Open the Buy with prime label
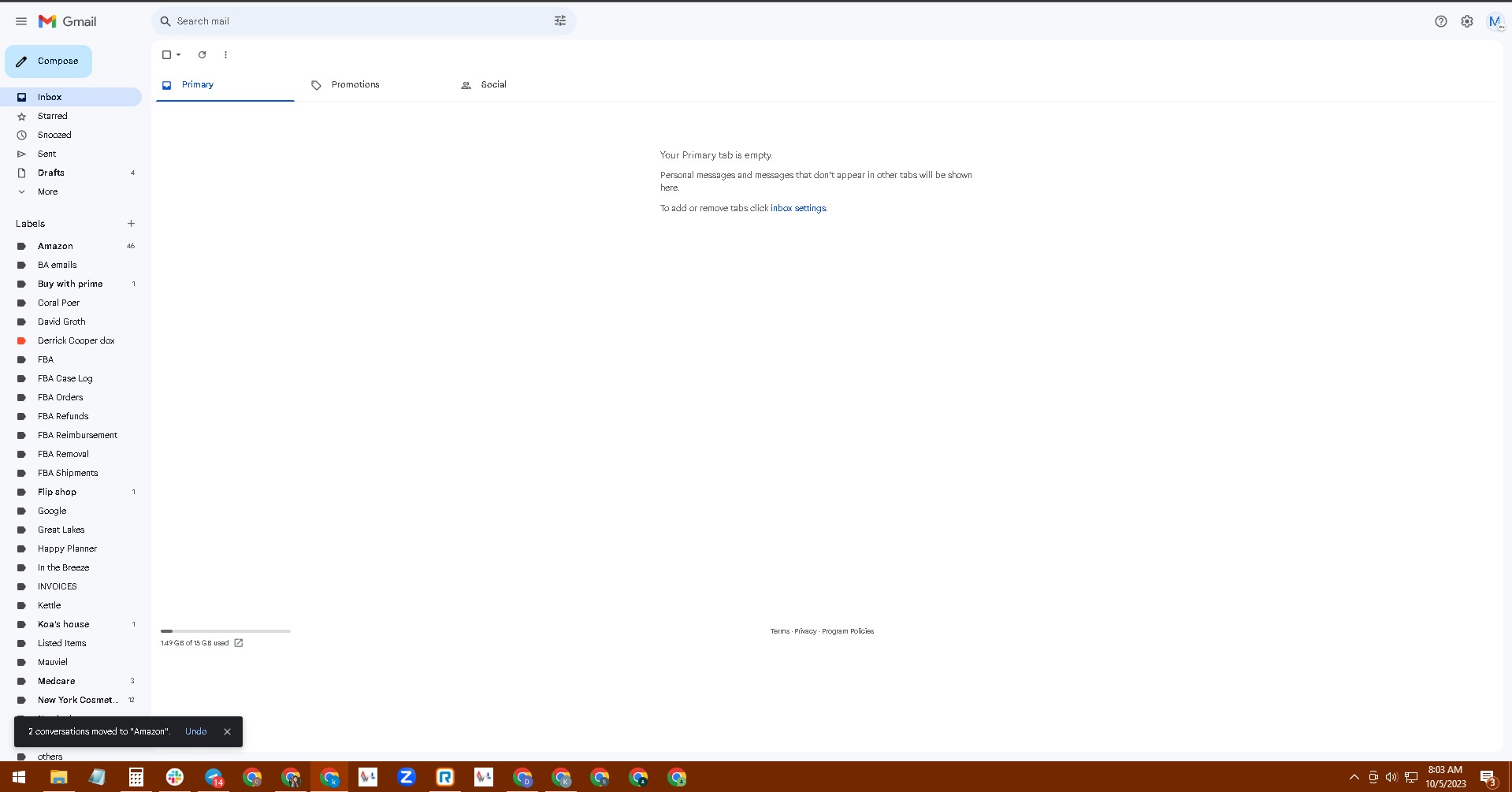 71,284
